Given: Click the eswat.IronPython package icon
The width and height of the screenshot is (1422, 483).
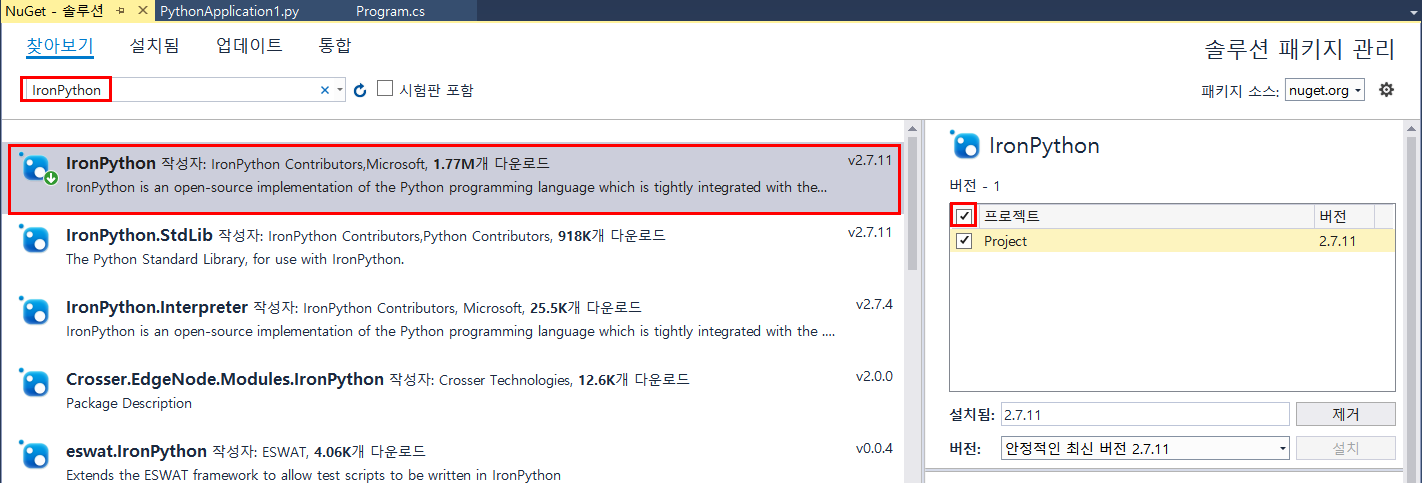Looking at the screenshot, I should pyautogui.click(x=35, y=455).
